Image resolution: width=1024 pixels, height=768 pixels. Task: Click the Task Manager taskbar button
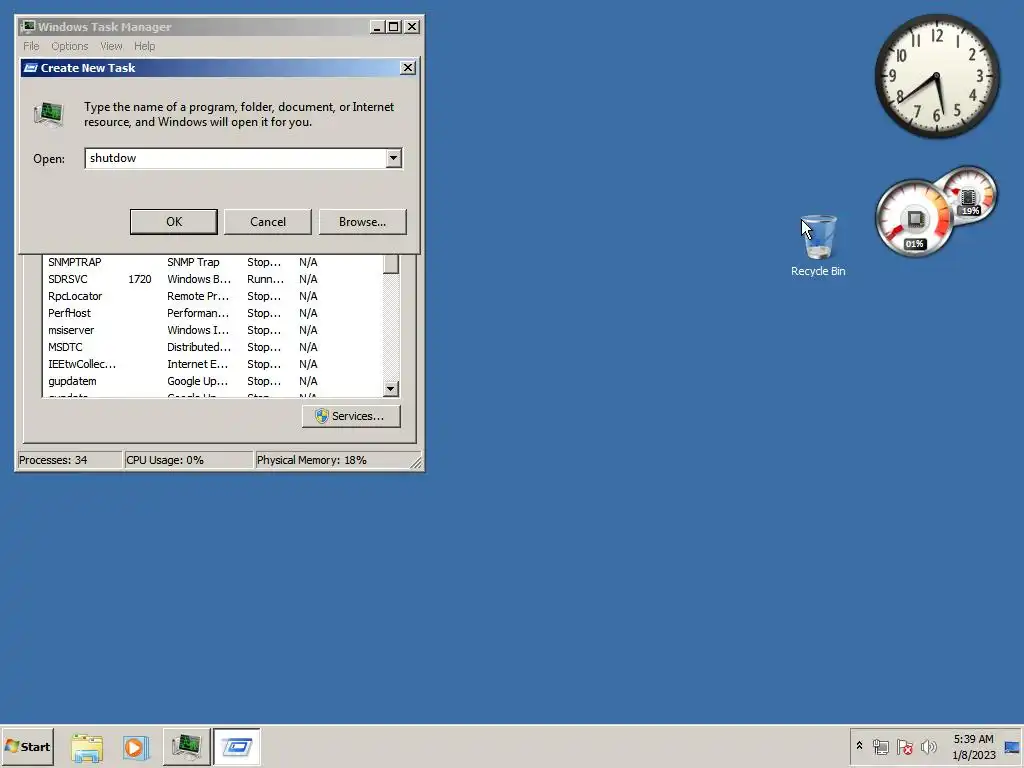pos(186,747)
